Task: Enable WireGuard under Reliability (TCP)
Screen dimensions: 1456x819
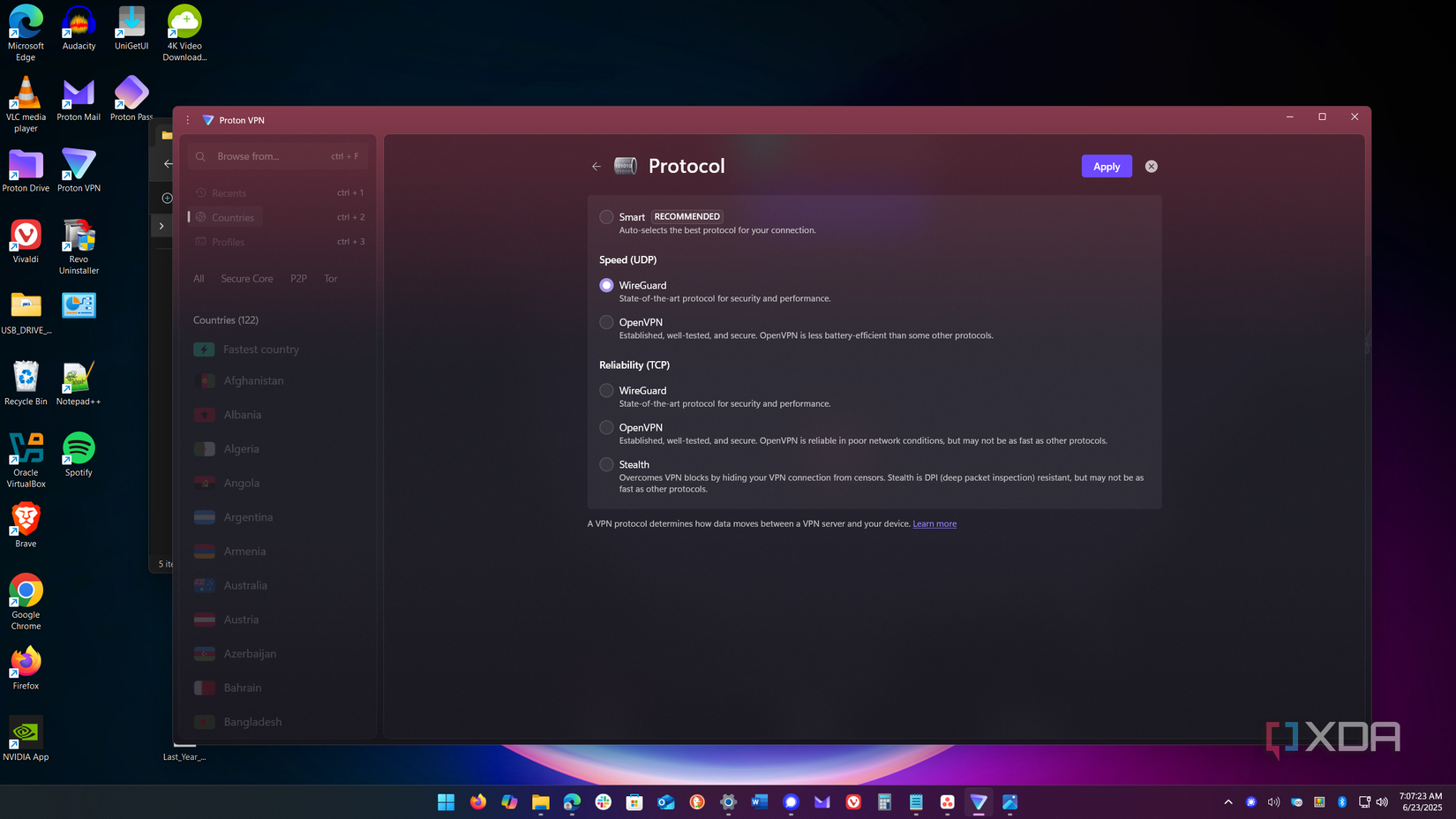Action: (x=607, y=389)
